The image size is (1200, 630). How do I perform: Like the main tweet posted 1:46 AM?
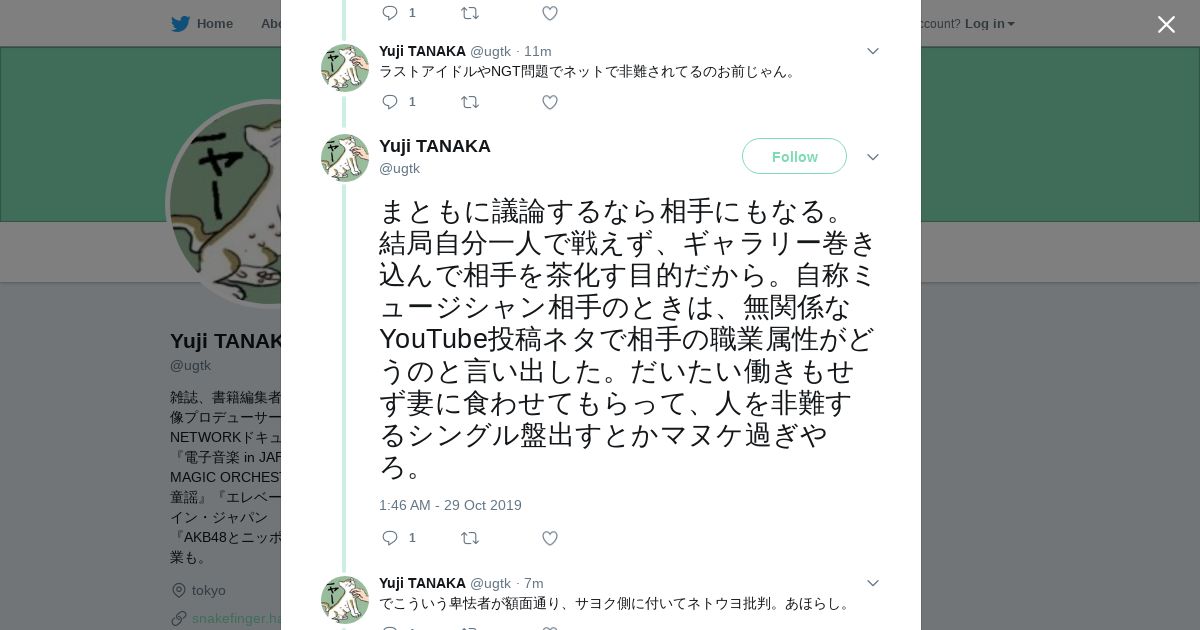pos(549,538)
